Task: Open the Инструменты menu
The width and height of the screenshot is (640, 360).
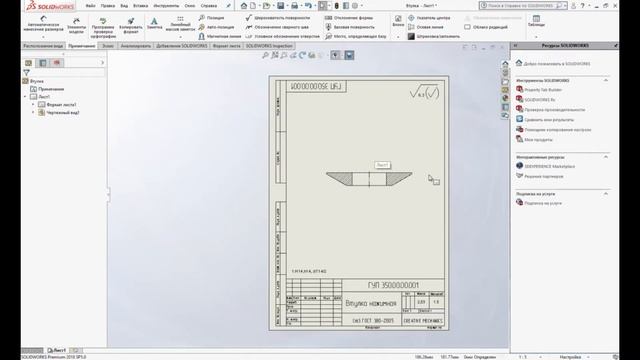Action: click(166, 6)
